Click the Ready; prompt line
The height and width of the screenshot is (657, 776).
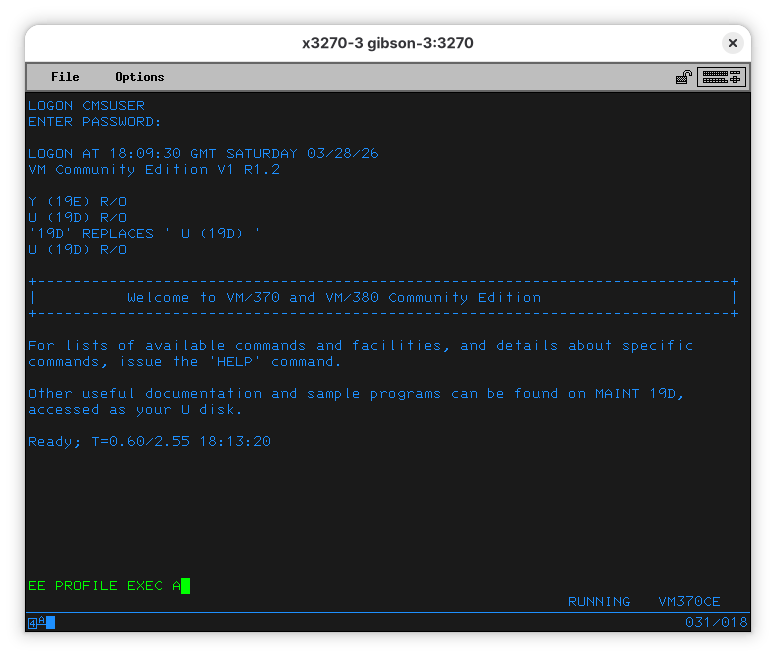(x=149, y=441)
